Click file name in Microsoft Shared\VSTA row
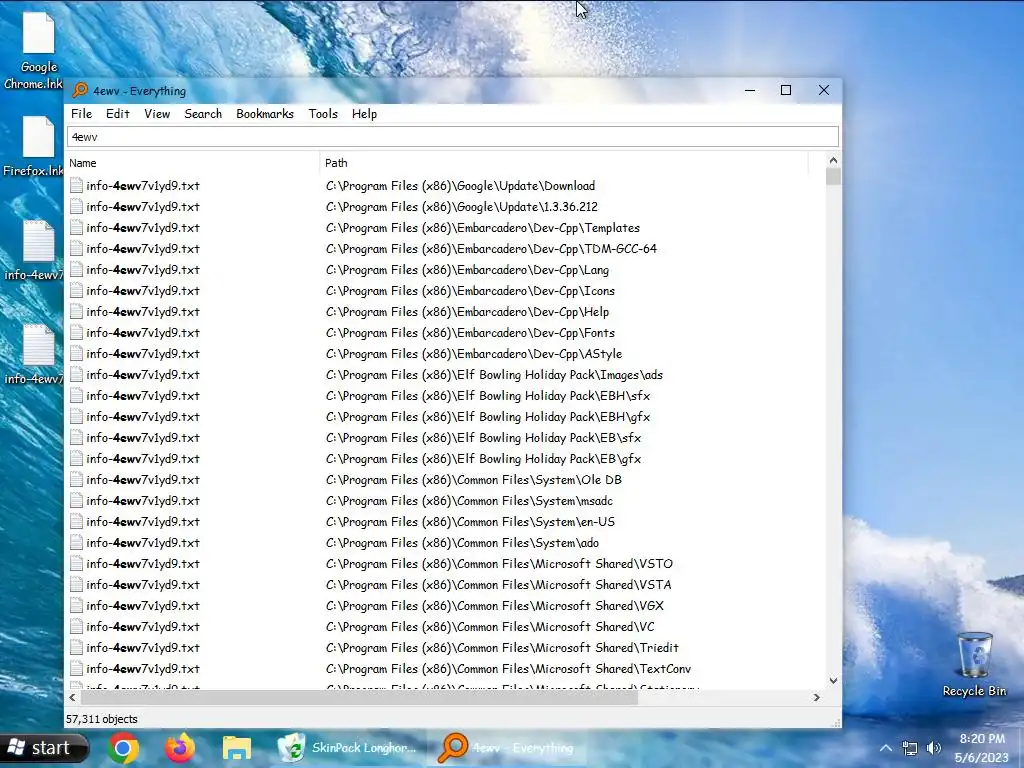Viewport: 1024px width, 768px height. 143,584
